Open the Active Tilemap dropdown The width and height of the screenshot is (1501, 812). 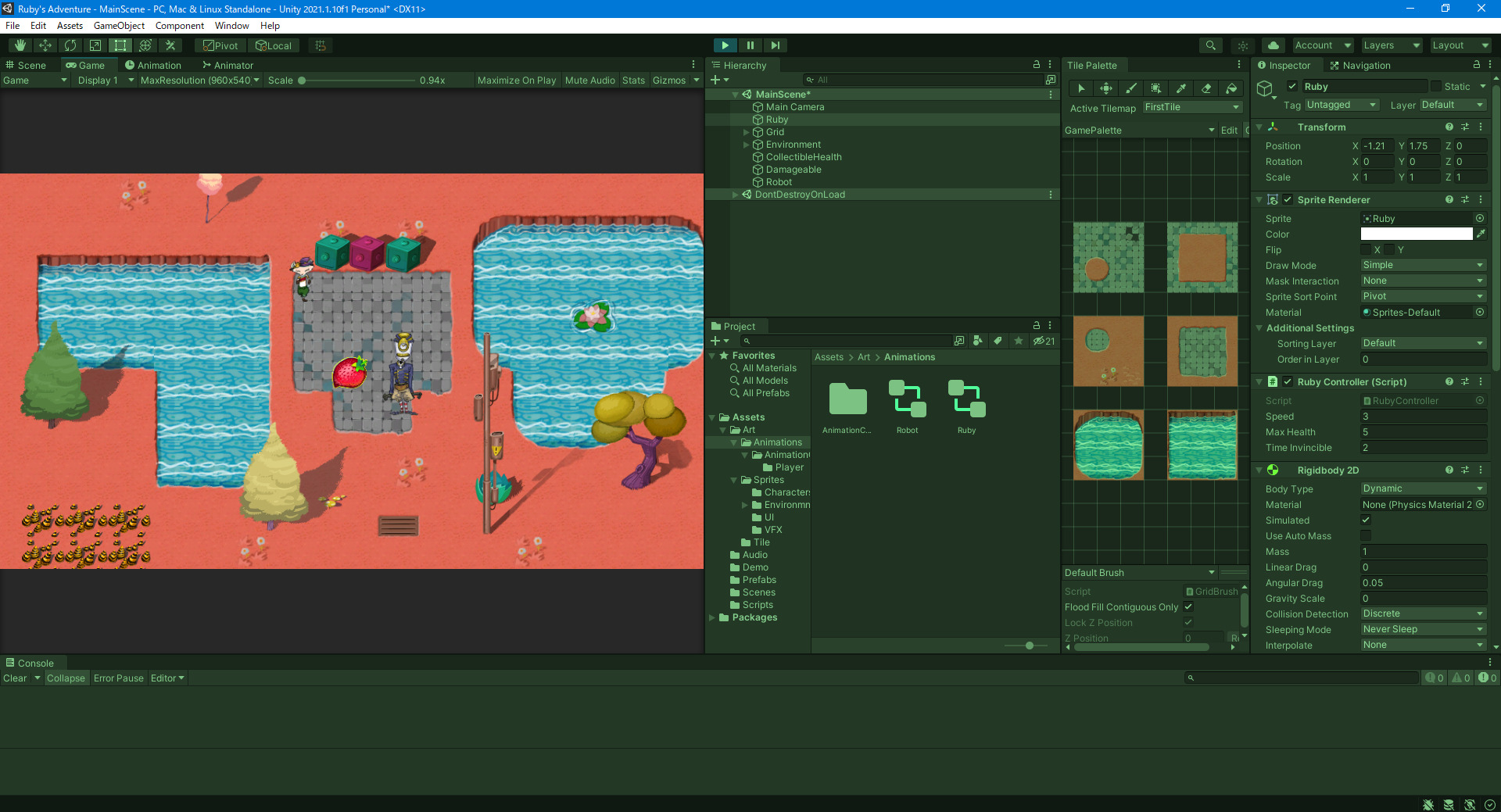pyautogui.click(x=1191, y=107)
